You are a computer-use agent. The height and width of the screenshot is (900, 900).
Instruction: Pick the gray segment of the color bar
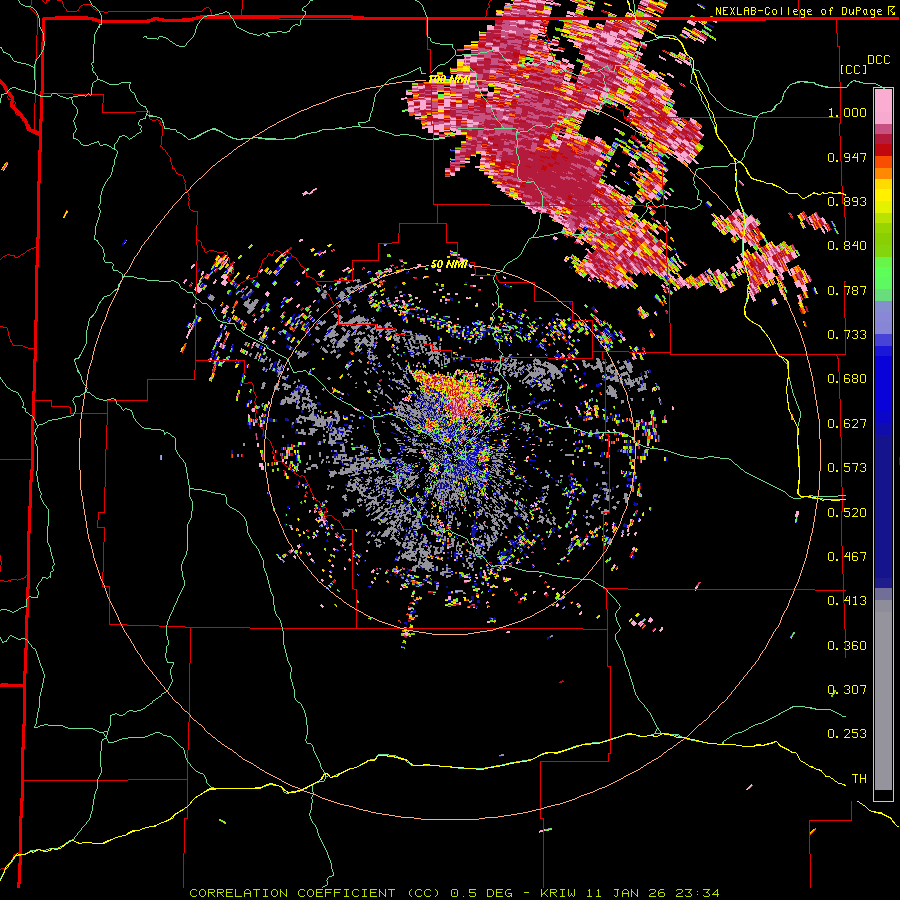coord(883,695)
